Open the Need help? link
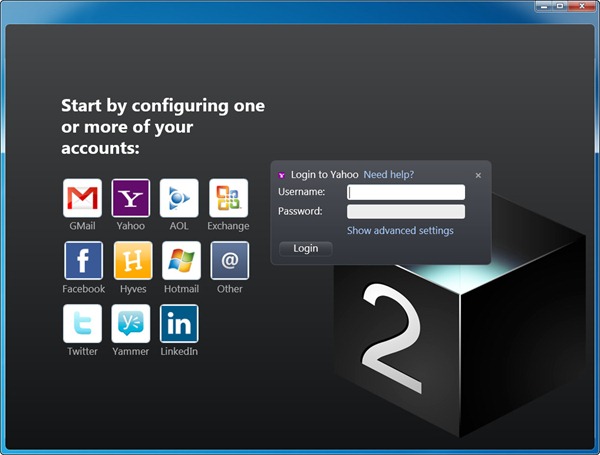Viewport: 600px width, 455px height. pos(388,174)
